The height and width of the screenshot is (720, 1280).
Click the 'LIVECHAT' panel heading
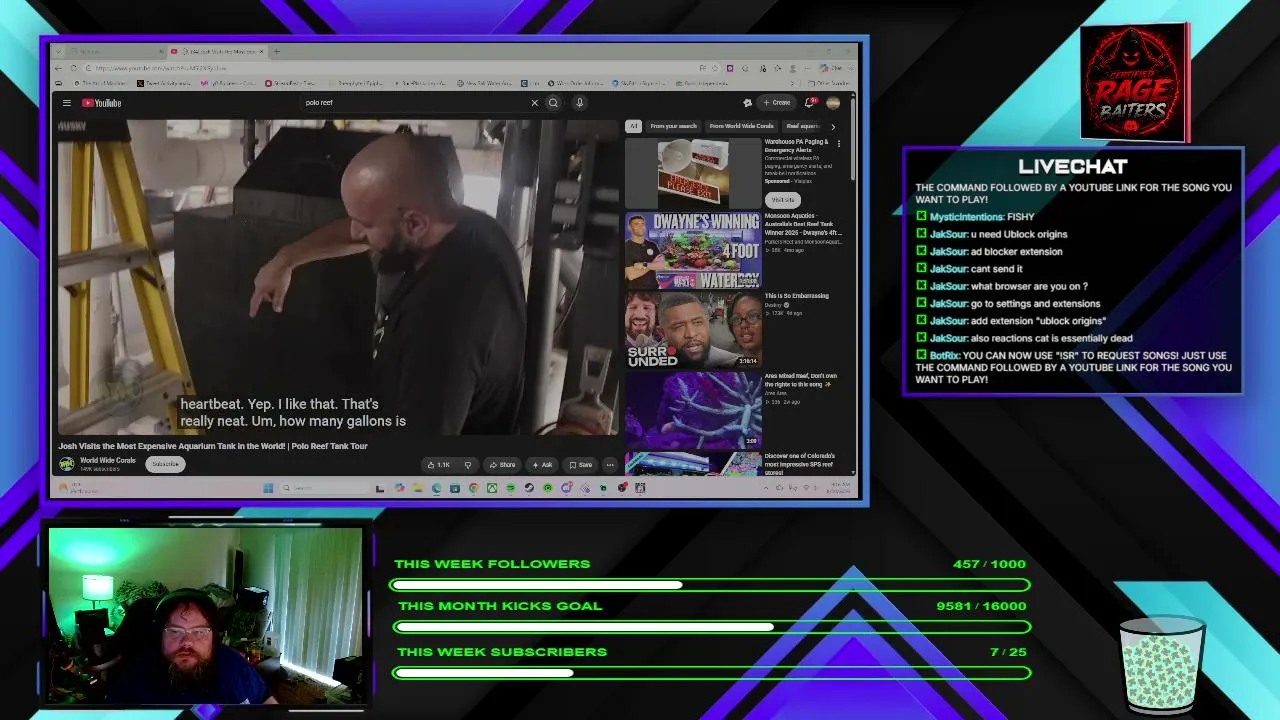pyautogui.click(x=1073, y=167)
